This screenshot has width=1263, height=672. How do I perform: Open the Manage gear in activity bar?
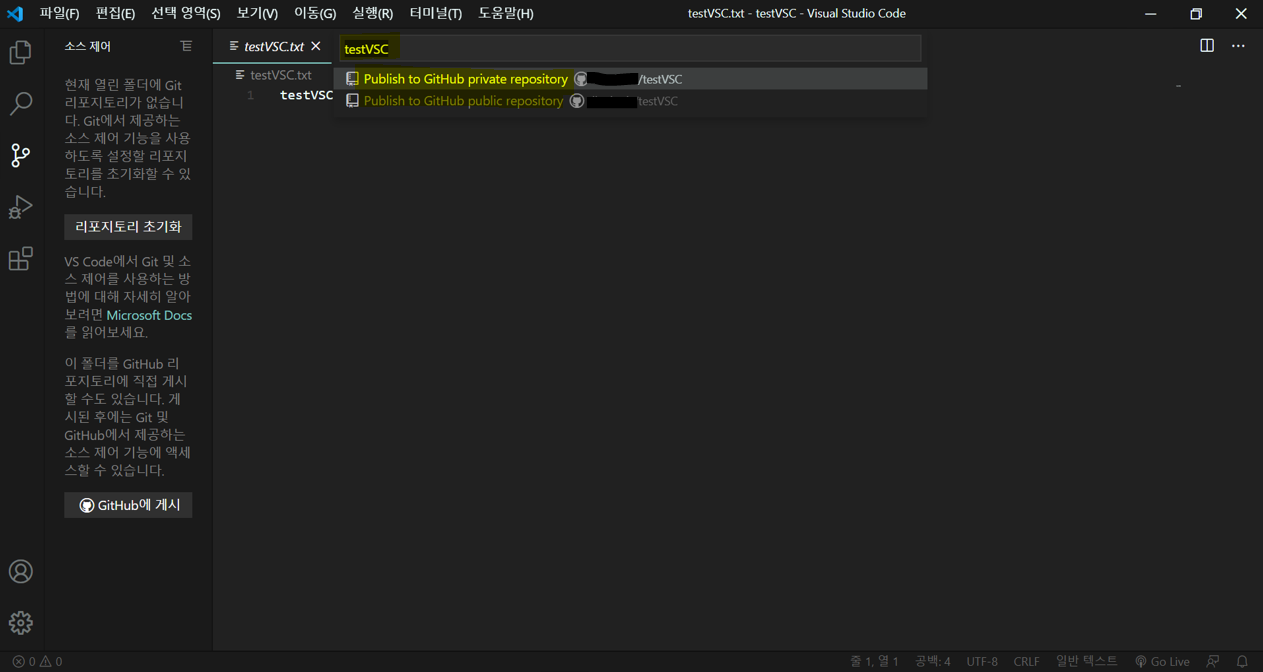[20, 623]
